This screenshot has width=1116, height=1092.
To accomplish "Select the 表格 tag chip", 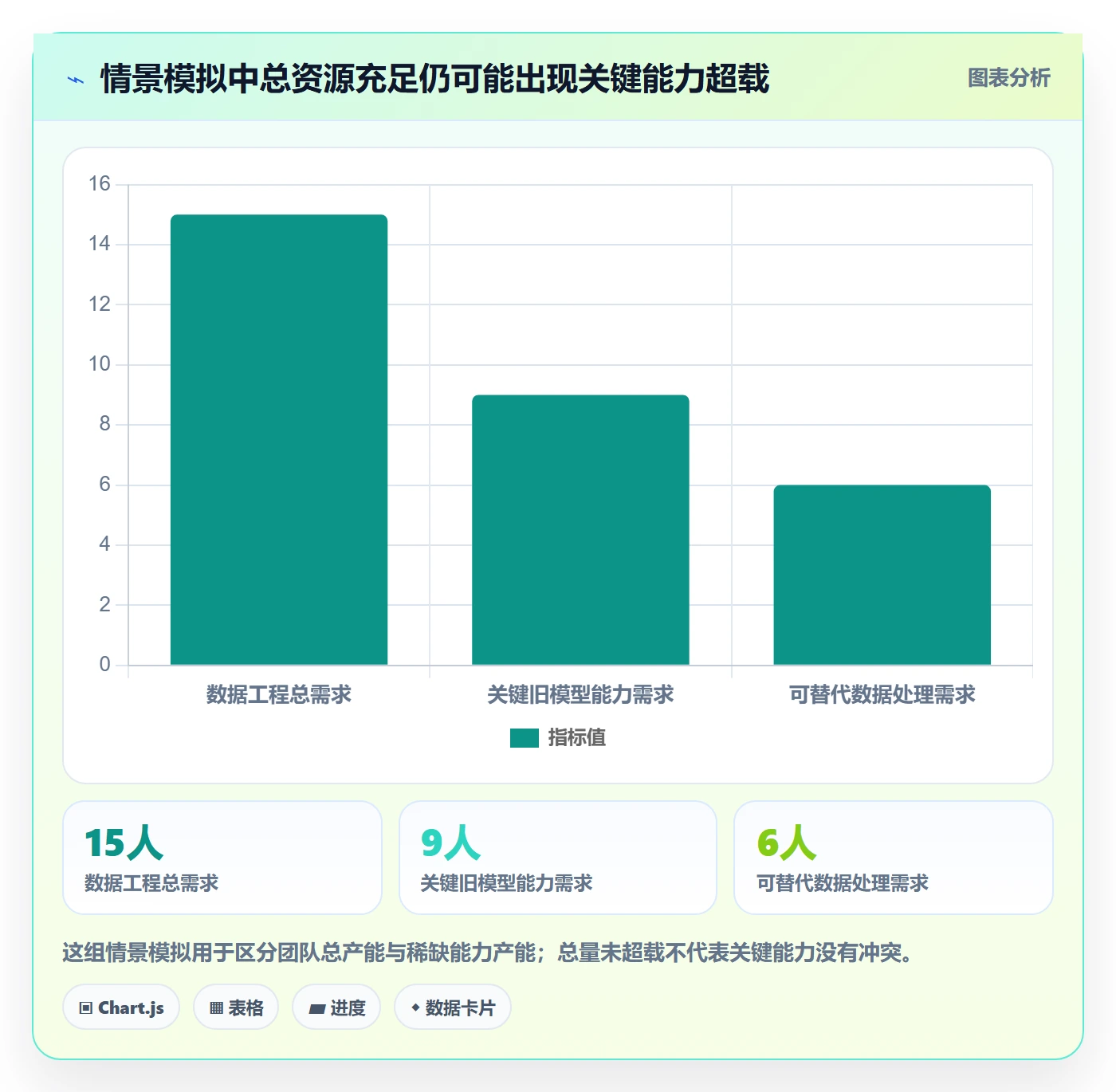I will (236, 1008).
